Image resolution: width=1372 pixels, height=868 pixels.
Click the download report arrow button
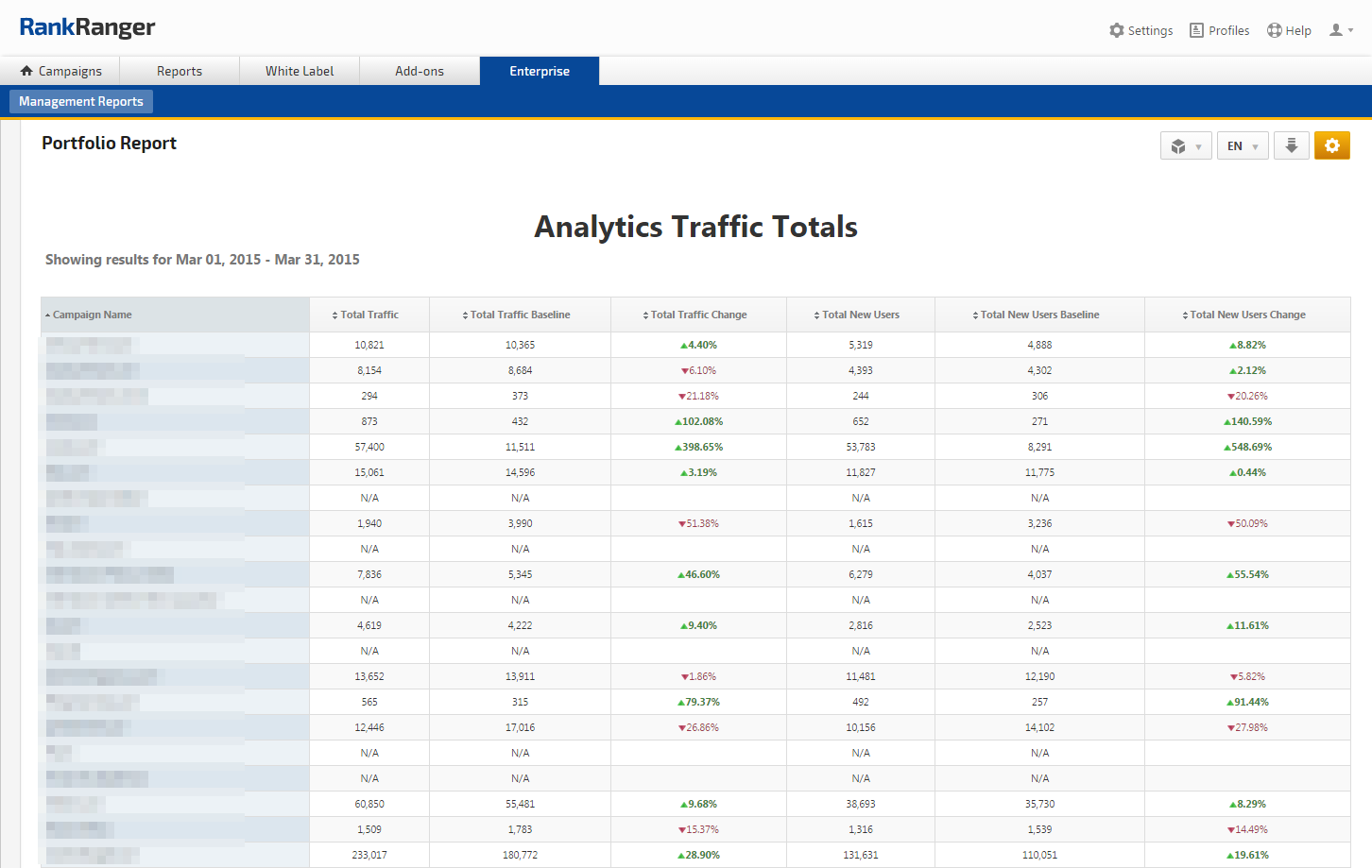tap(1291, 145)
